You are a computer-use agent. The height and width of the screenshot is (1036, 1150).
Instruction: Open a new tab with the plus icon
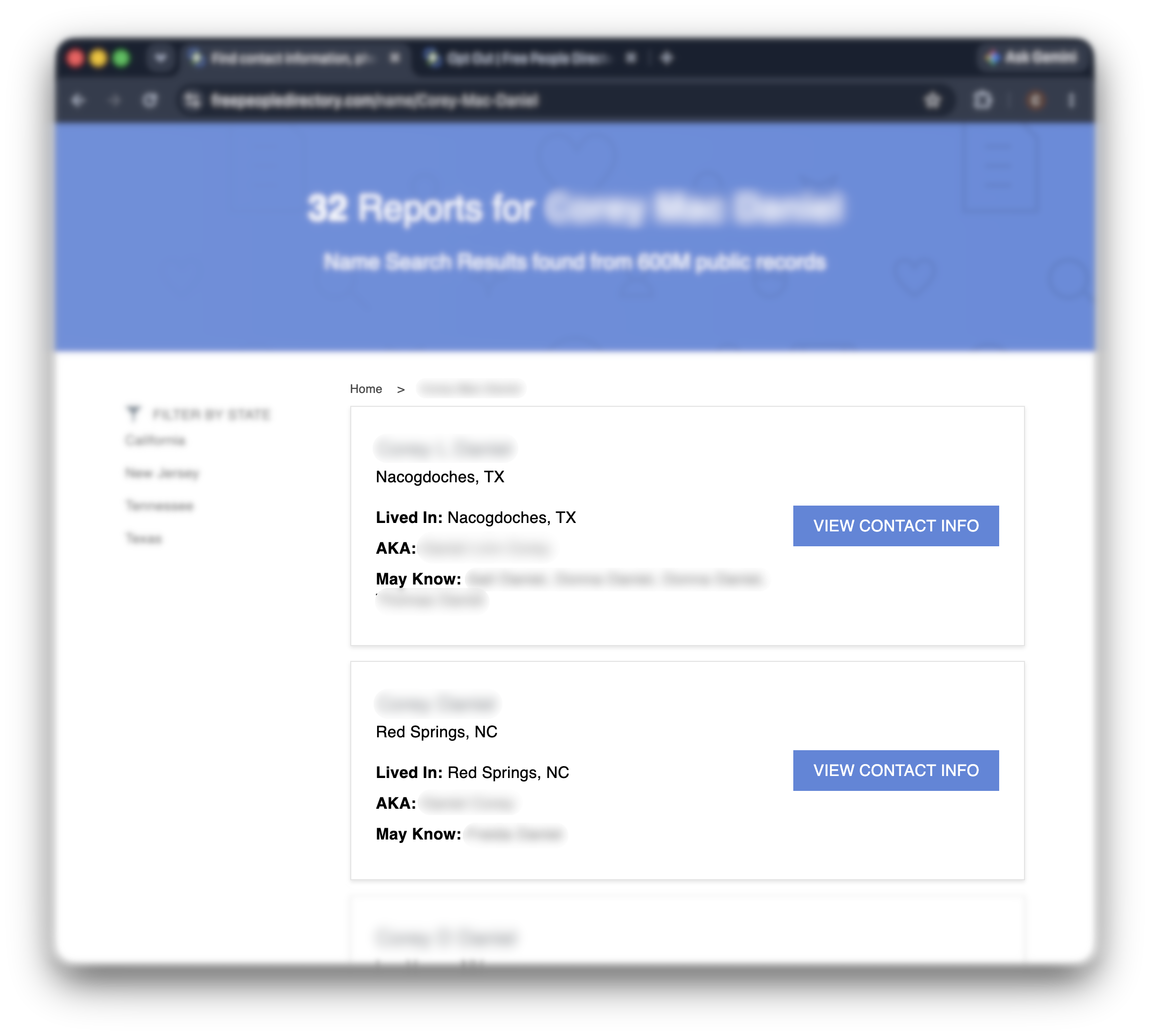(x=667, y=58)
